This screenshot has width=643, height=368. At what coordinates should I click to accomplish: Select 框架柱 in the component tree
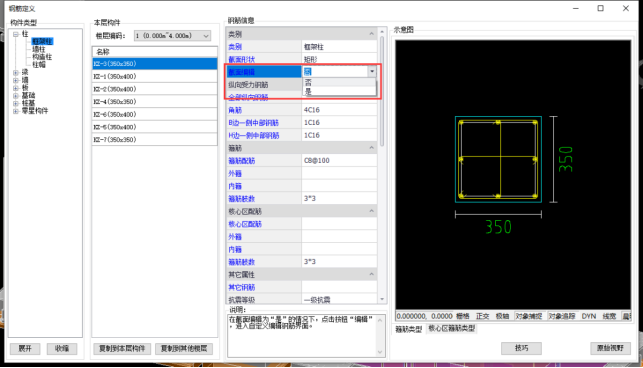(42, 41)
